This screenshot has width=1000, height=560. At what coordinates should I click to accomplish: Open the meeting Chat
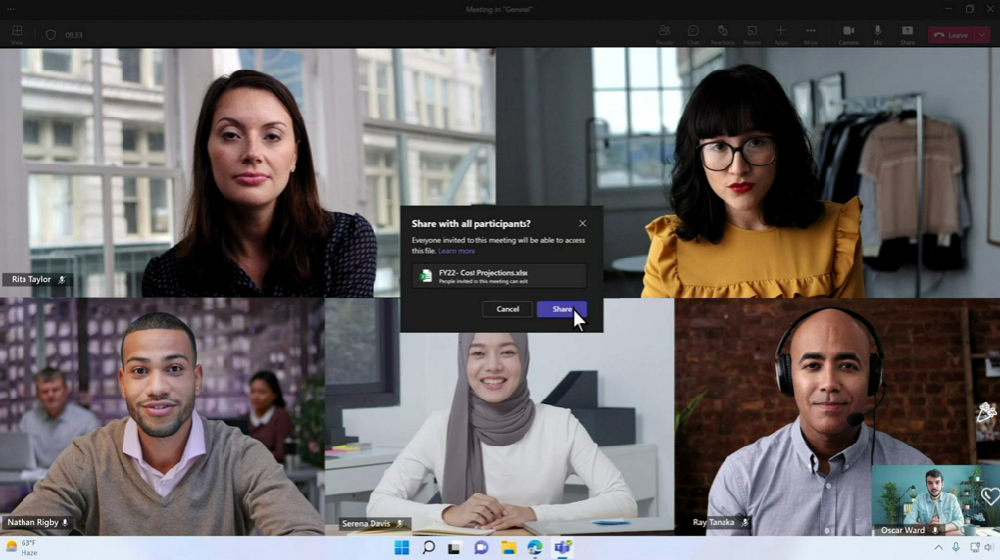coord(693,34)
